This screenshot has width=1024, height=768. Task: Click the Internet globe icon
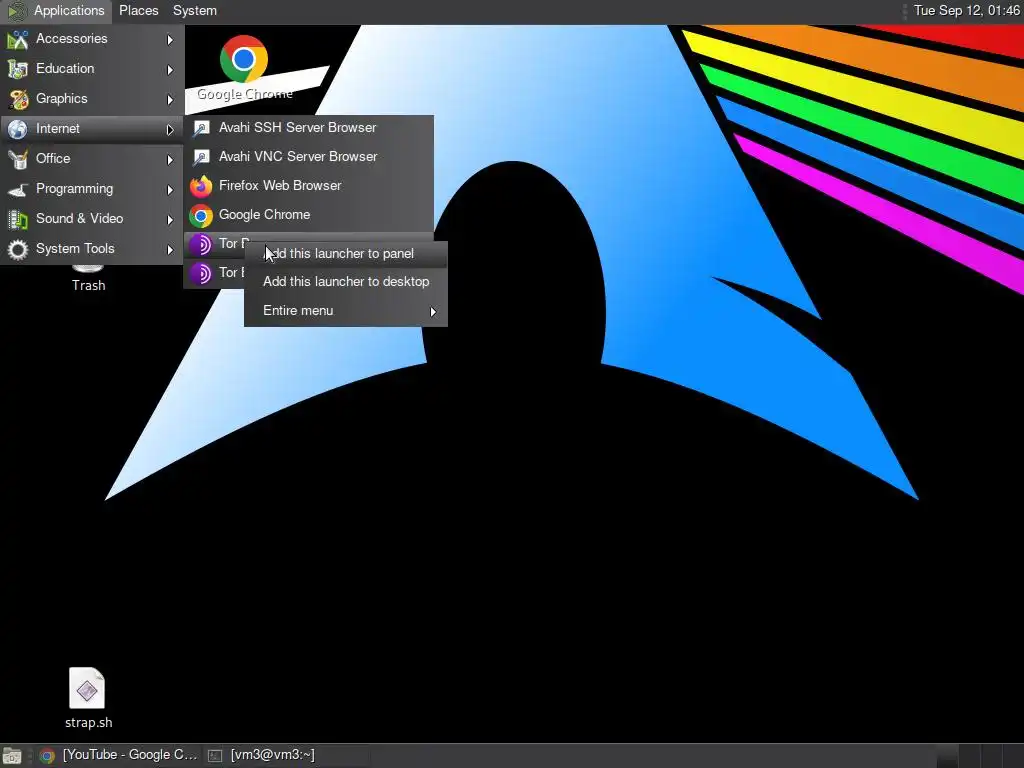point(18,129)
